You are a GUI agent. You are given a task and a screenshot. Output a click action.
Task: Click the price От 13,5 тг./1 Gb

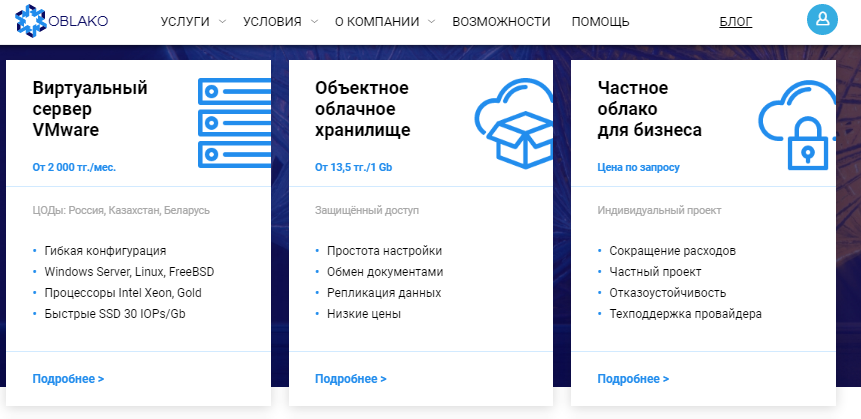[x=354, y=167]
